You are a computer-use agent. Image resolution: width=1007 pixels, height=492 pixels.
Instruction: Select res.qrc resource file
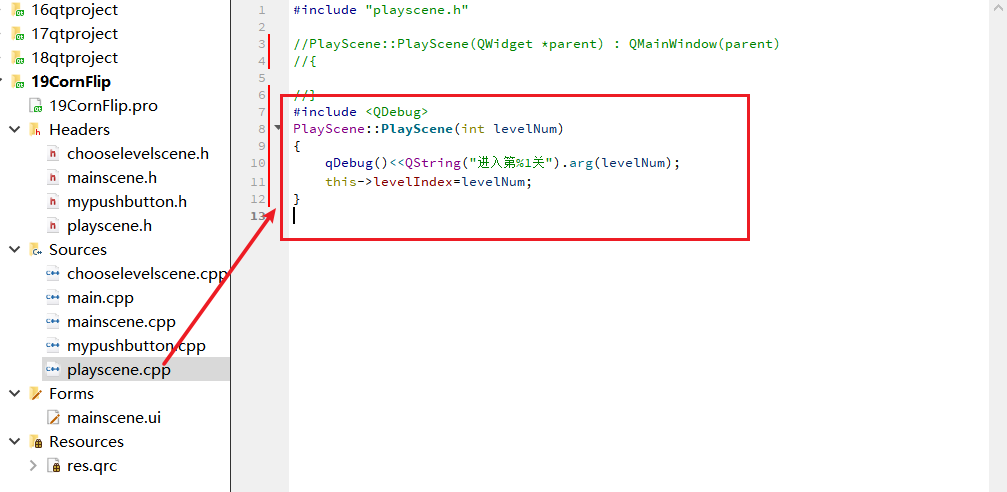coord(92,466)
